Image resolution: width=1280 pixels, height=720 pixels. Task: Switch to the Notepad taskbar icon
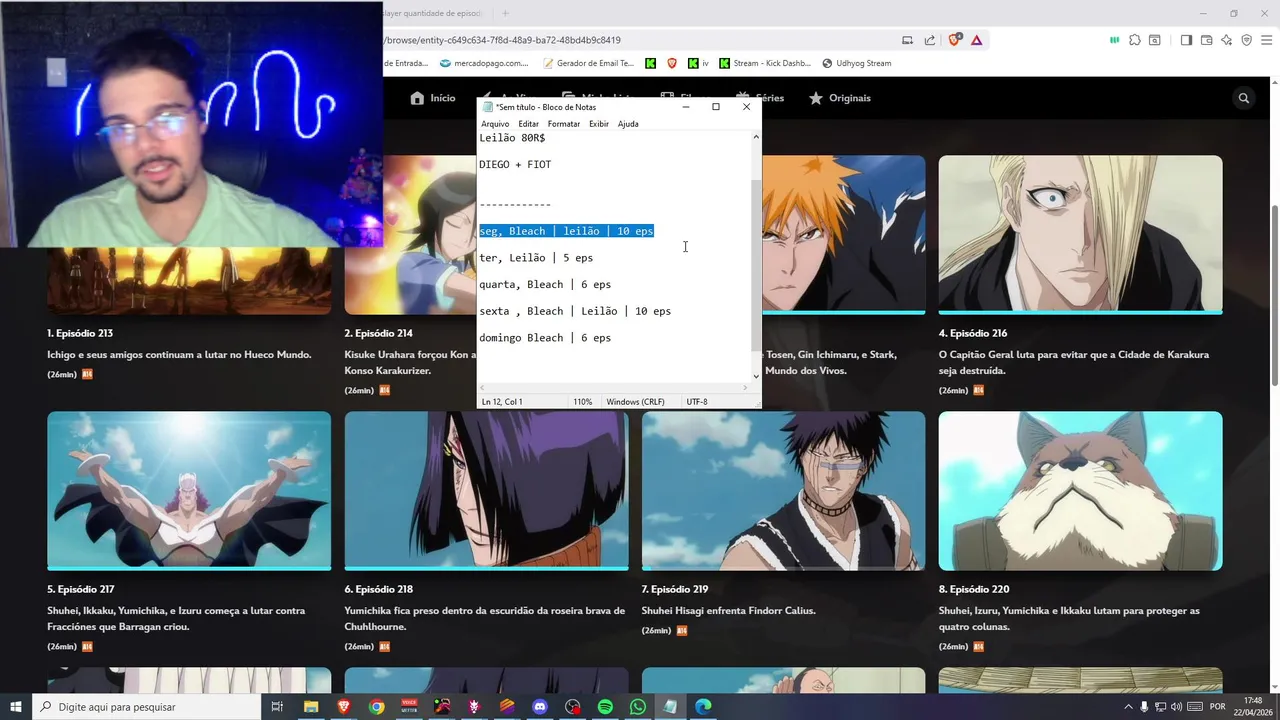point(670,707)
